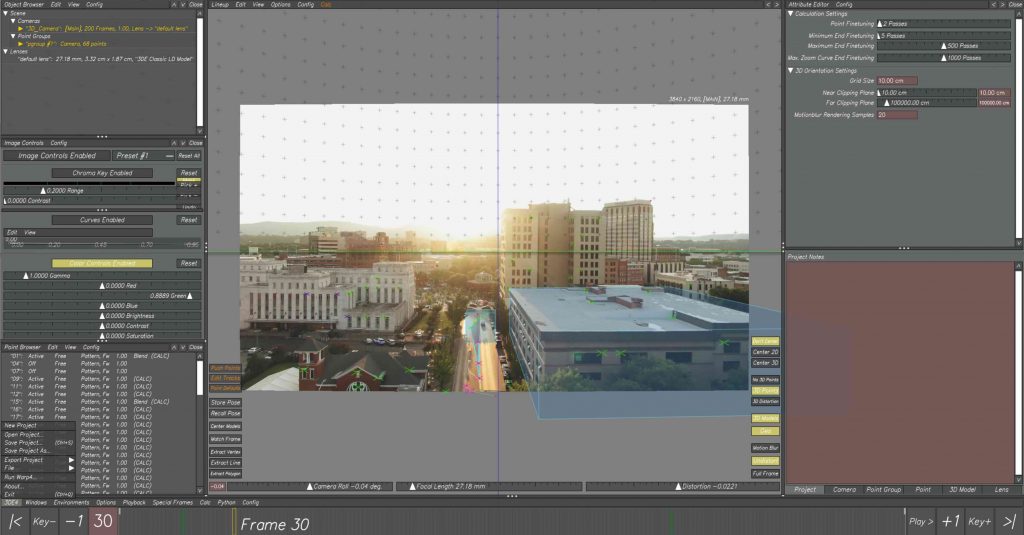Step back one frame with -1 button

[x=74, y=522]
